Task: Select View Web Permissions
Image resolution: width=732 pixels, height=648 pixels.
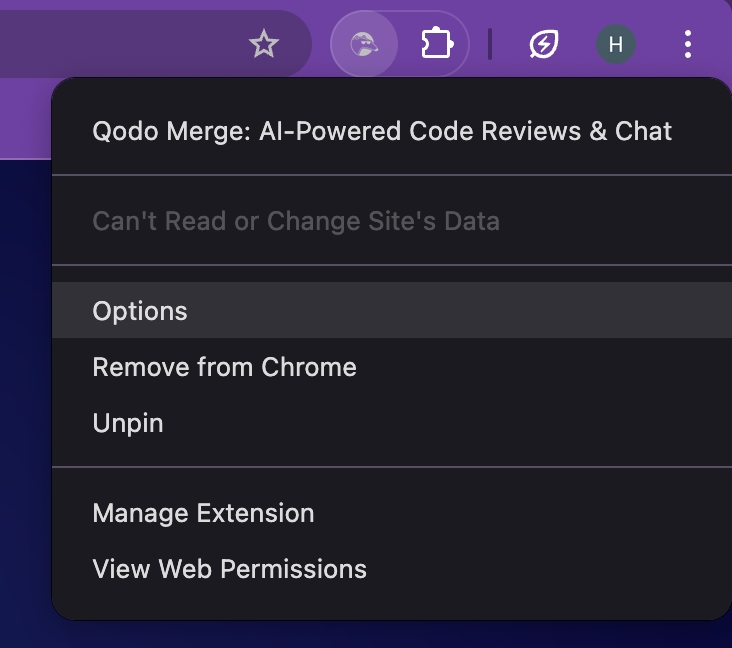Action: (229, 569)
